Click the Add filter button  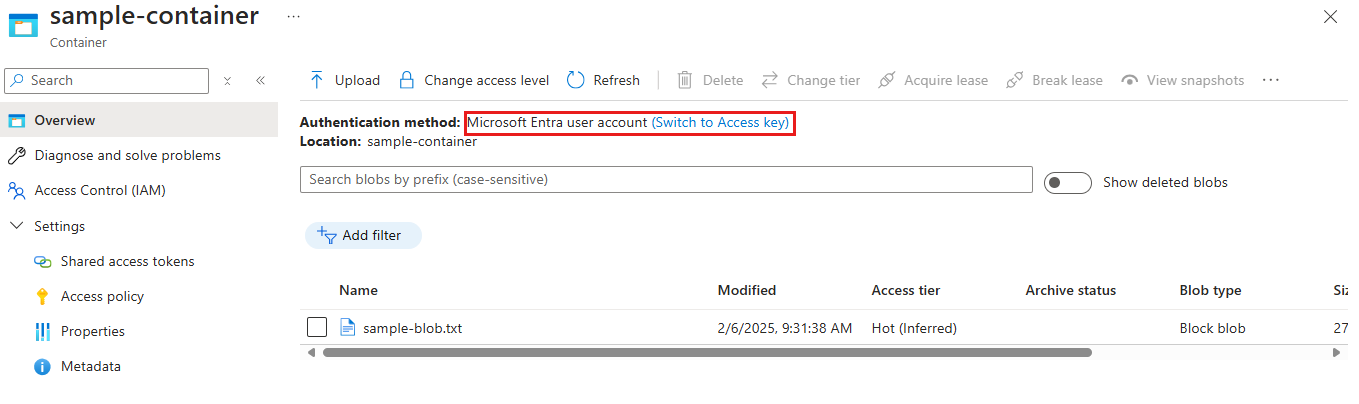(x=363, y=235)
